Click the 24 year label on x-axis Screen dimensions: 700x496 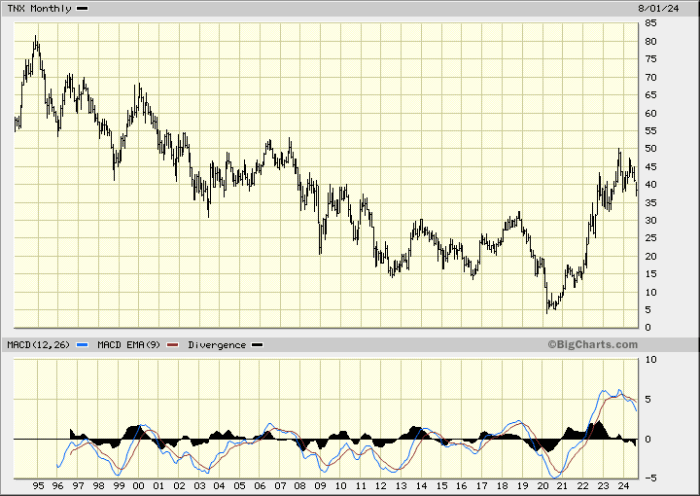click(624, 487)
